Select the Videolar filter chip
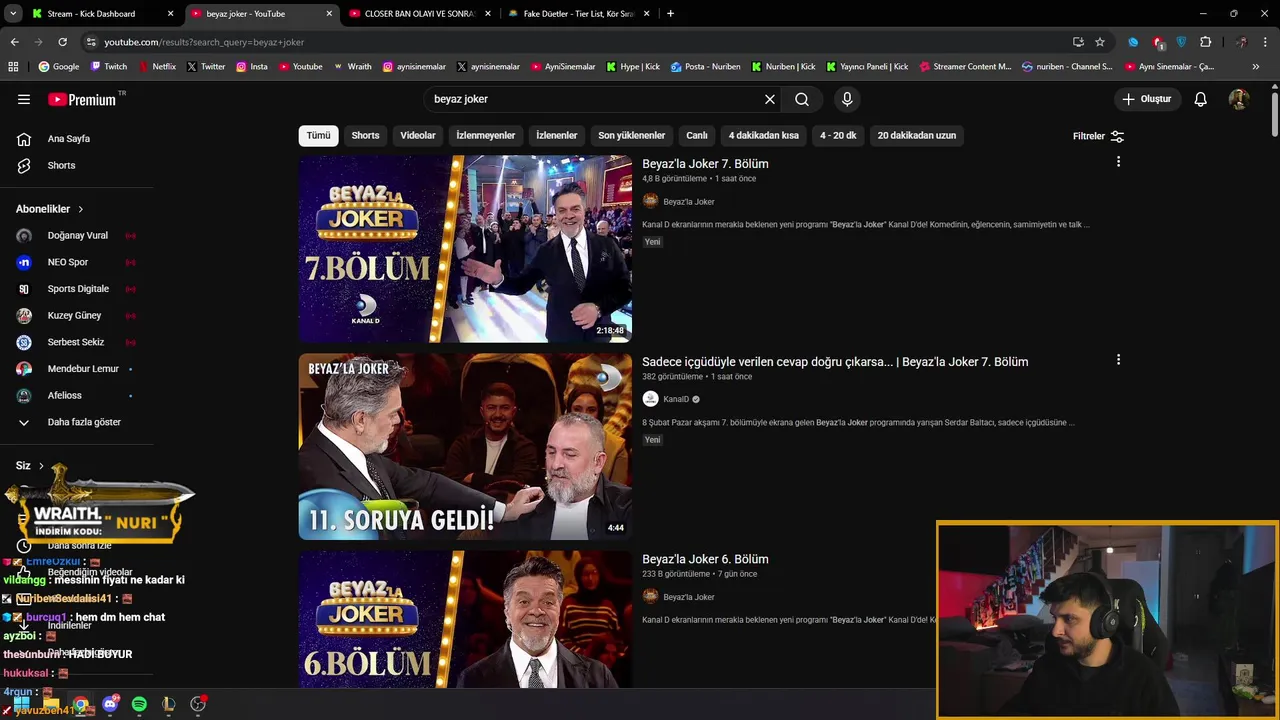Viewport: 1280px width, 720px height. 418,135
